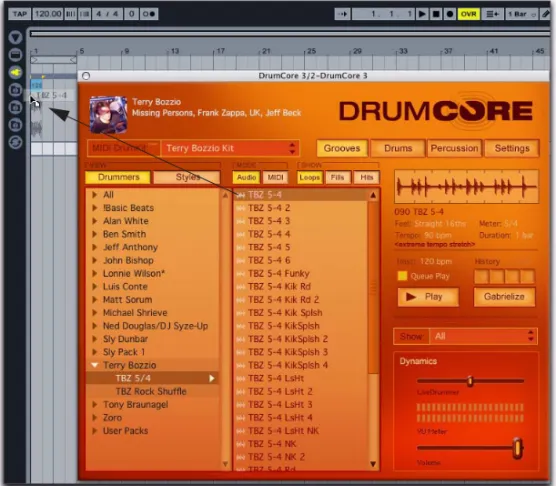Click the waveform icon beside TBZ 5-4 NK
This screenshot has height=486, width=556.
coord(241,444)
